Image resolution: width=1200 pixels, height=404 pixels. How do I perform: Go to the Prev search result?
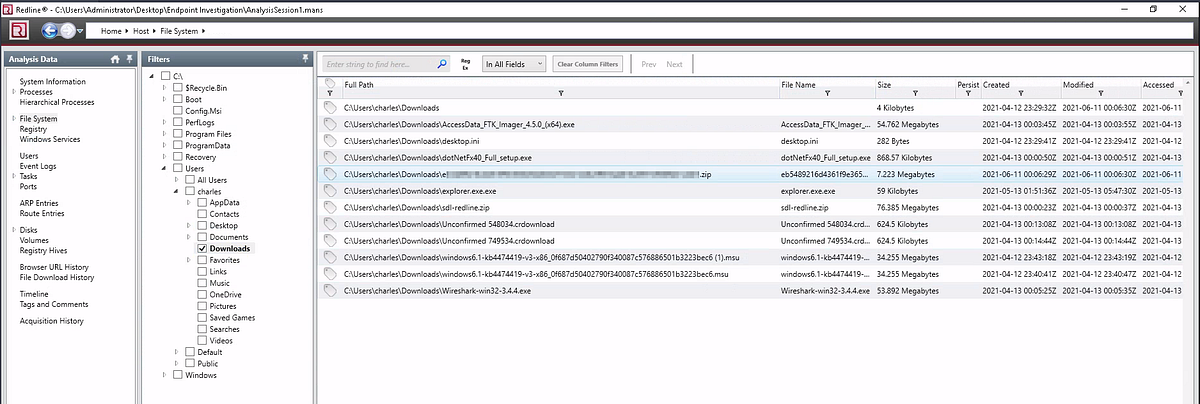coord(648,64)
